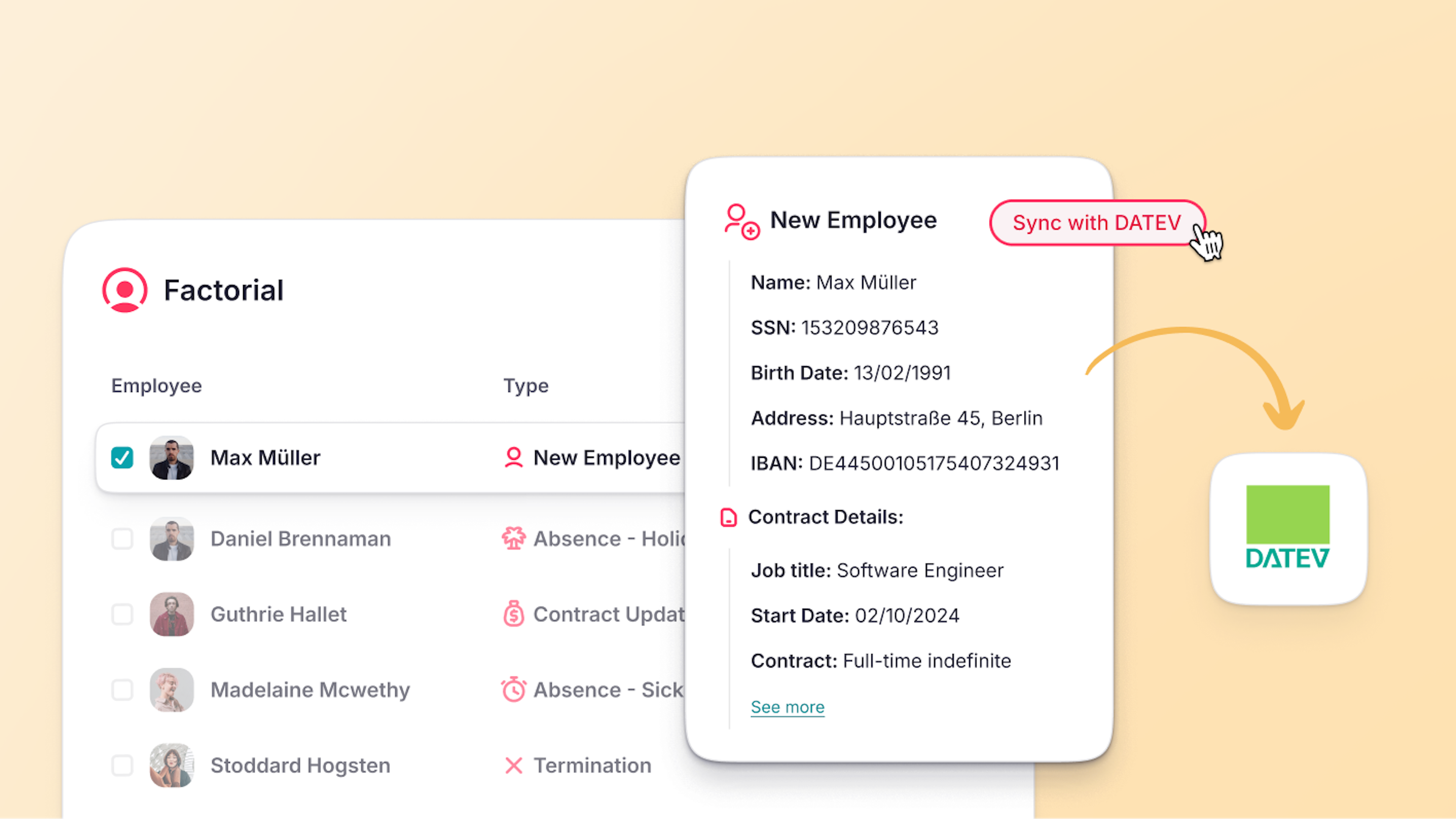
Task: Open the See more link
Action: pyautogui.click(x=788, y=706)
